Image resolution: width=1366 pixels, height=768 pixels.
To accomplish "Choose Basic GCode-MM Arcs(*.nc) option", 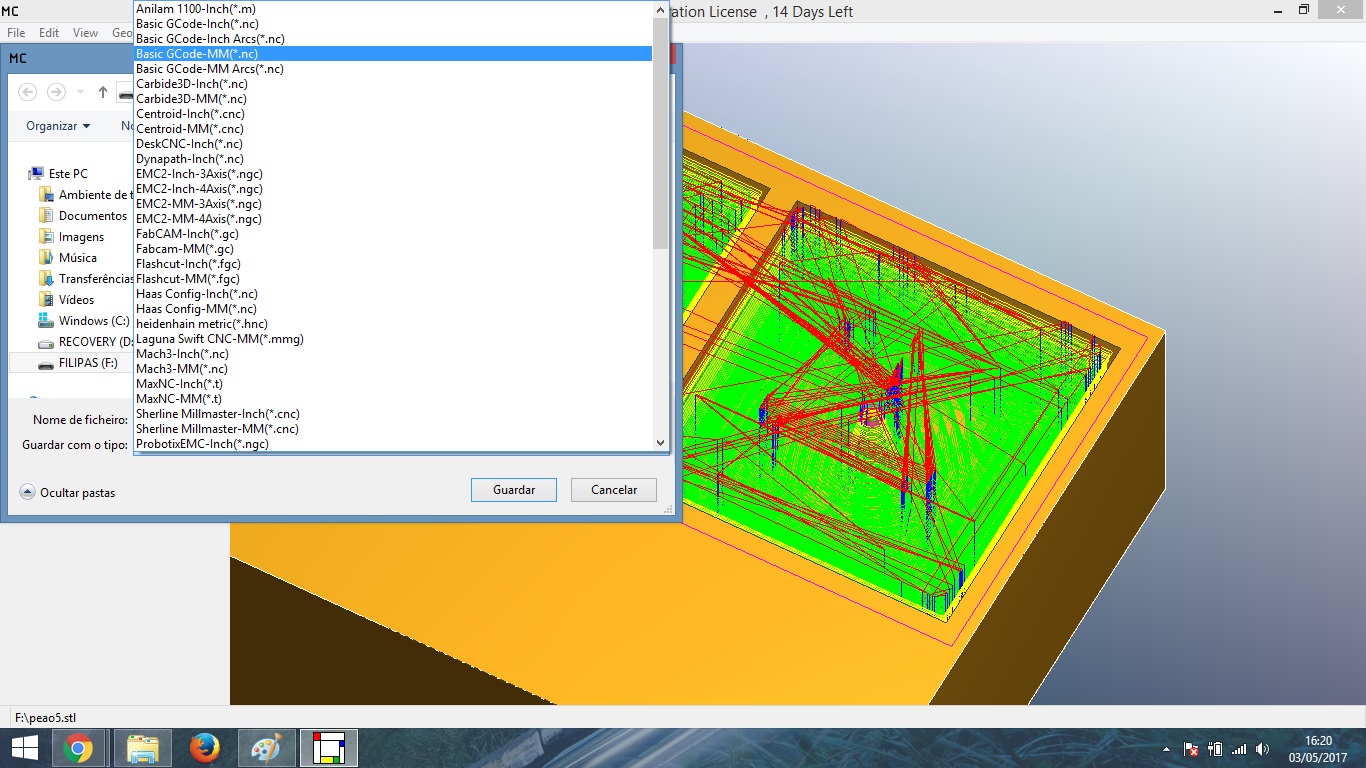I will 393,69.
